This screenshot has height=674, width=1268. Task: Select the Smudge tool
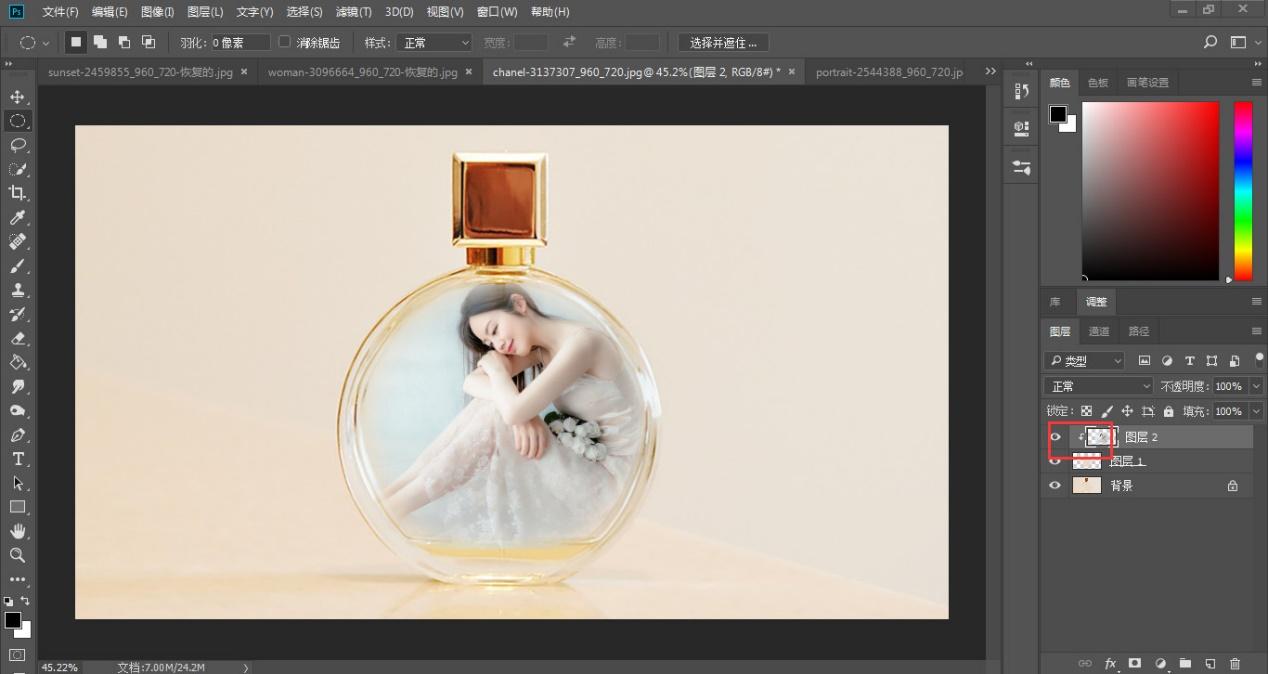pyautogui.click(x=17, y=386)
